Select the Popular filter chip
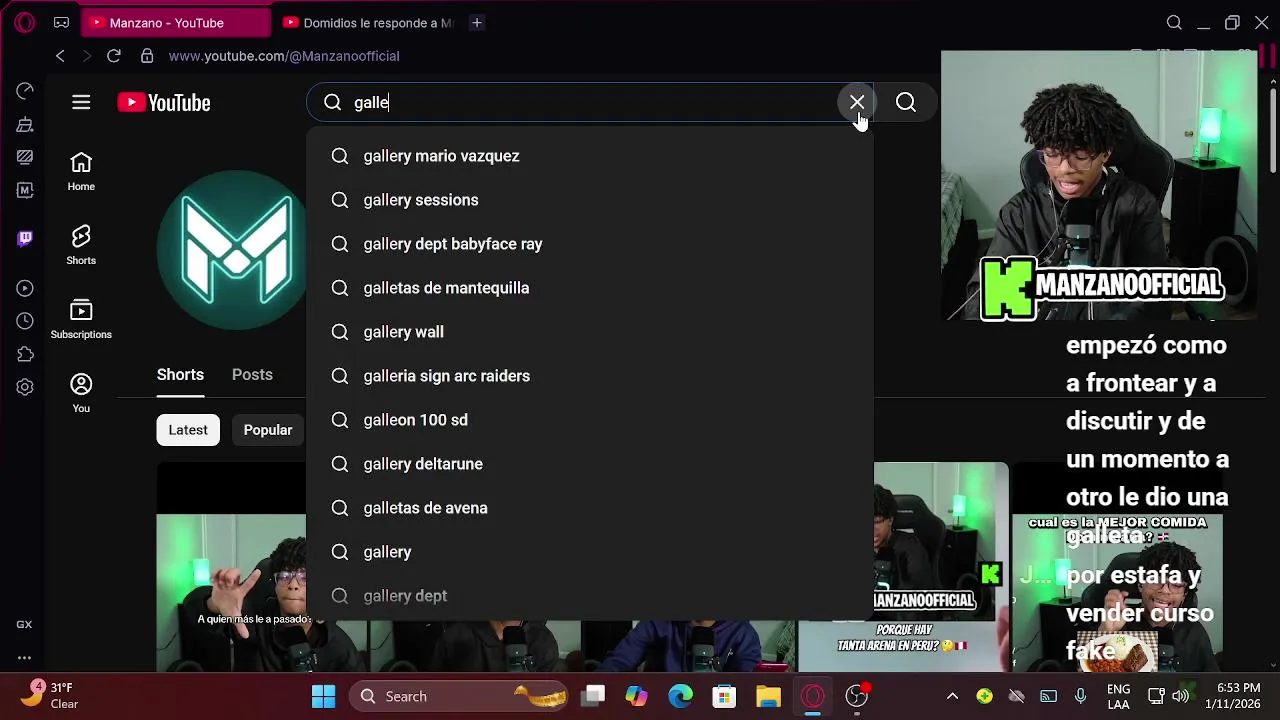 point(268,430)
